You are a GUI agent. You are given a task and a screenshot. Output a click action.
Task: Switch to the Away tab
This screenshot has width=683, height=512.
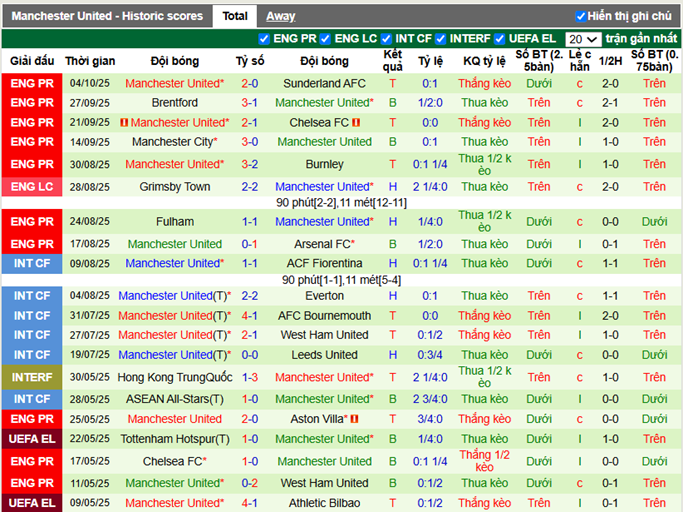pyautogui.click(x=280, y=16)
